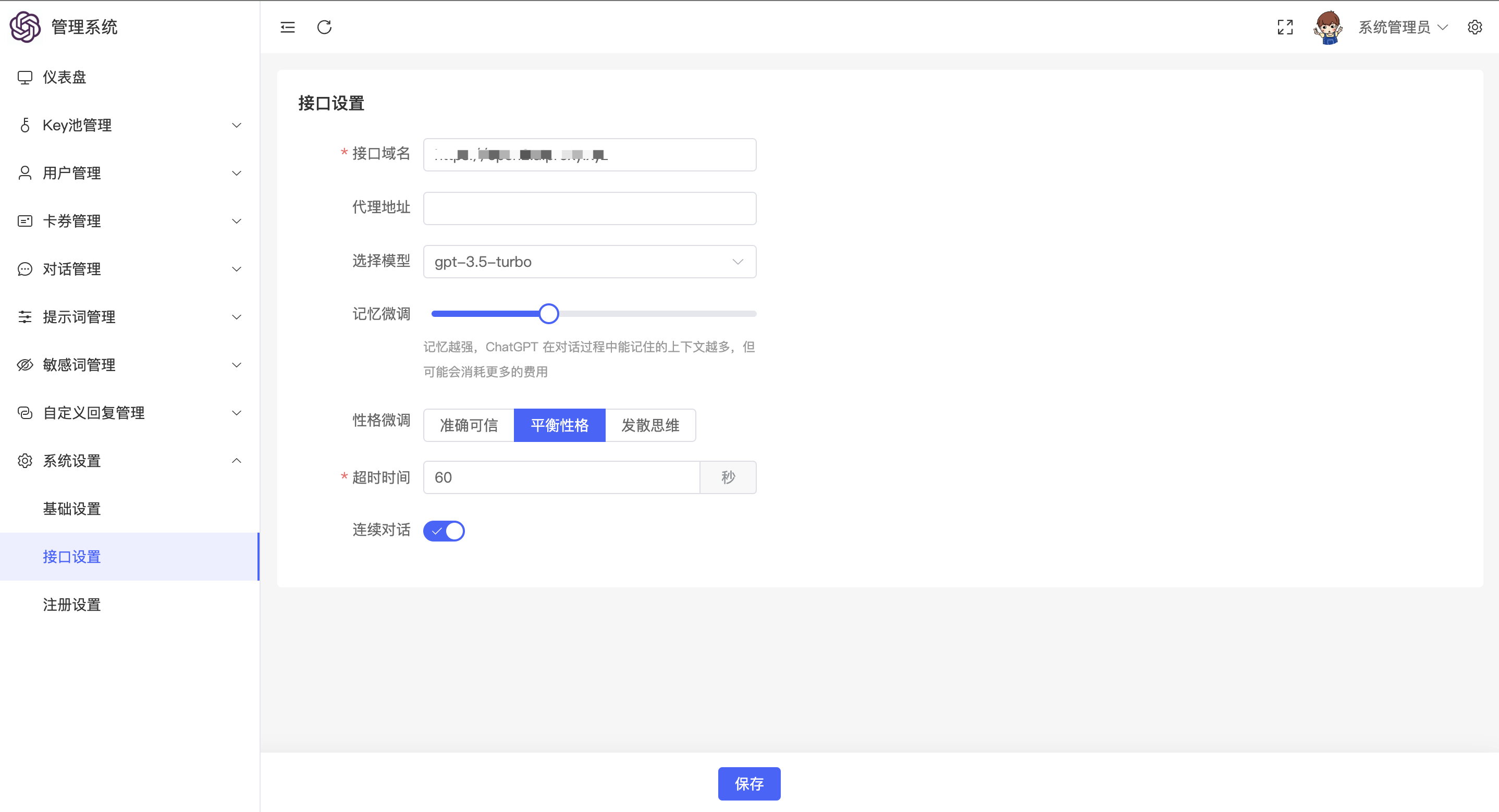The width and height of the screenshot is (1499, 812).
Task: Click the 连续对话 form label
Action: 381,530
